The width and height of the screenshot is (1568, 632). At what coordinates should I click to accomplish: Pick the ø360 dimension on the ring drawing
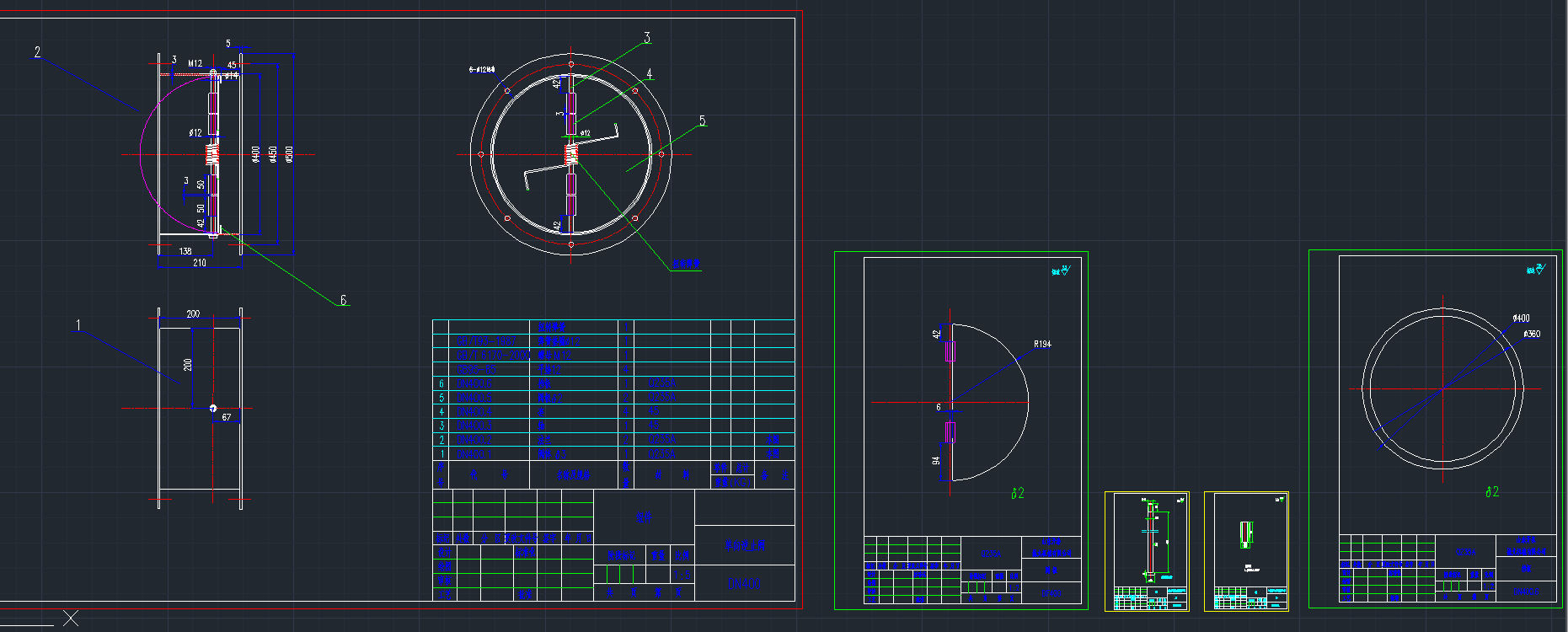1532,334
